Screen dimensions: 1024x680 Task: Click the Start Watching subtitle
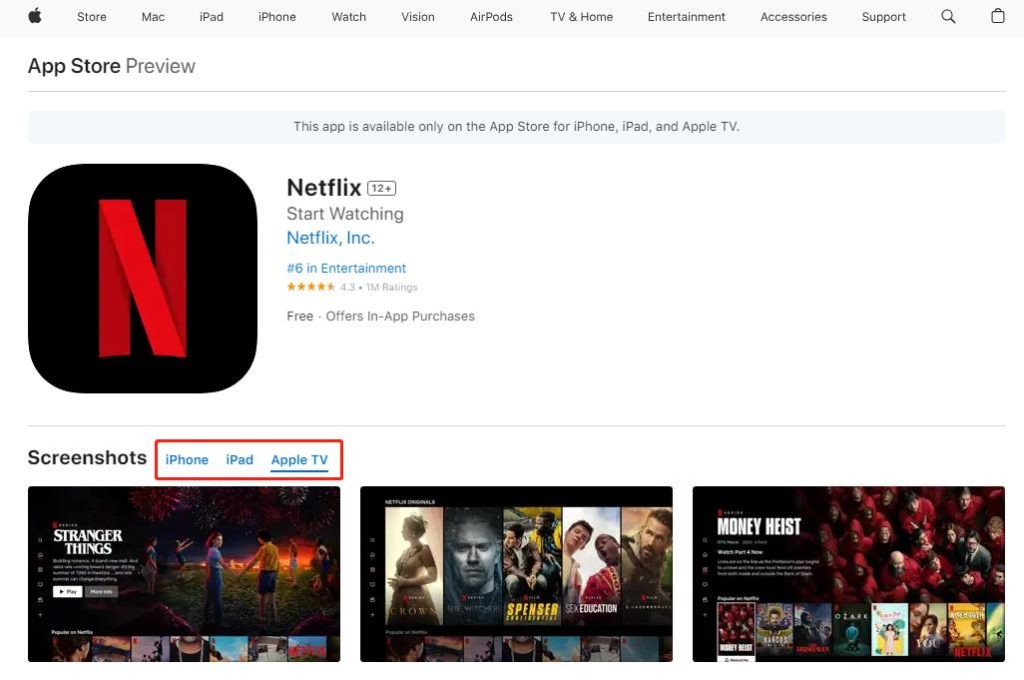[345, 214]
